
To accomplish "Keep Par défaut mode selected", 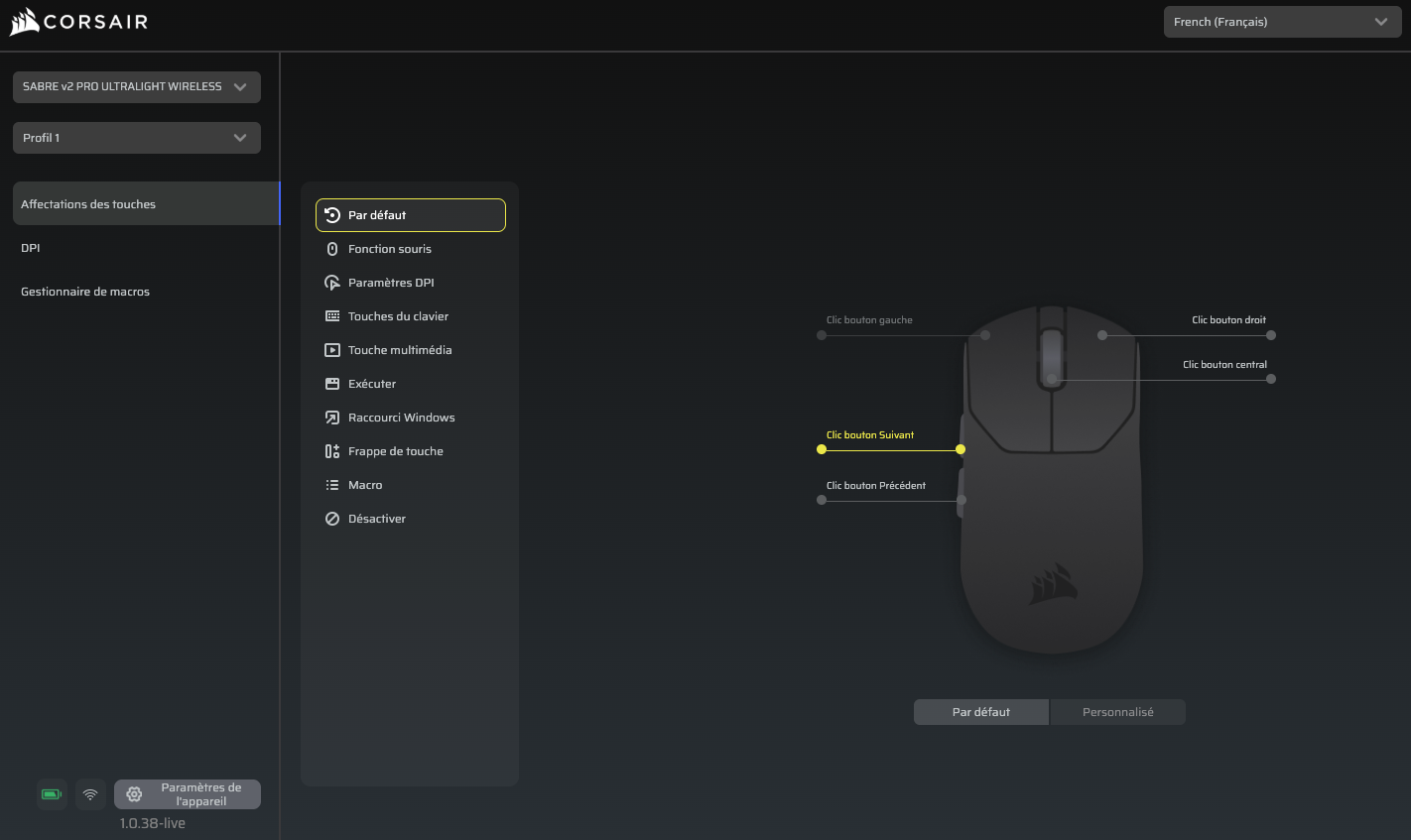I will click(x=980, y=711).
